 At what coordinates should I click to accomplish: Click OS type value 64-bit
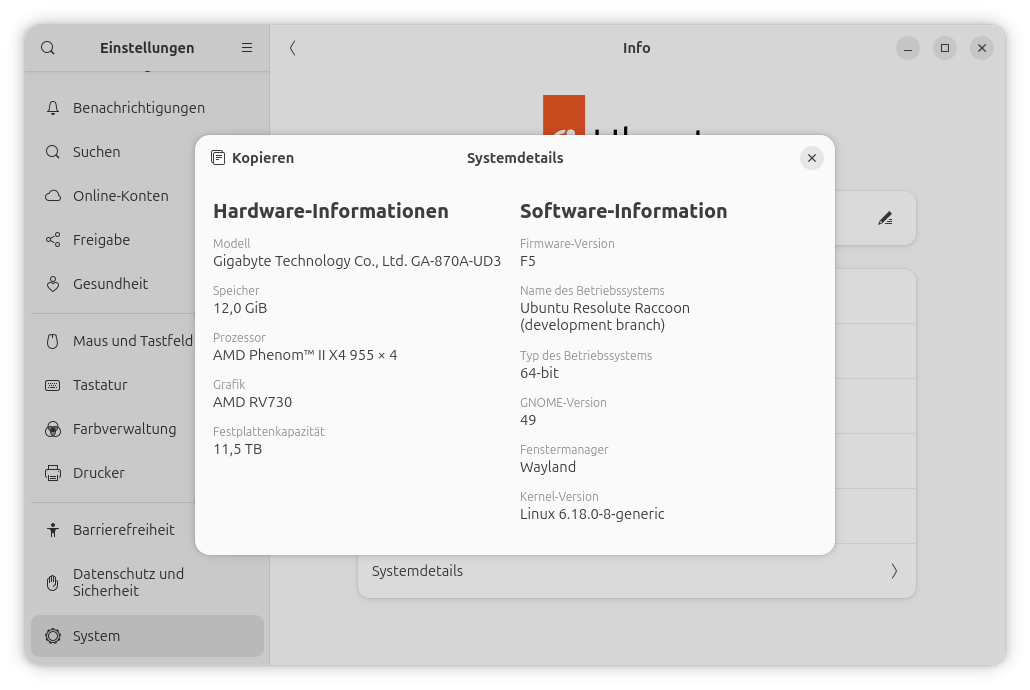pos(539,373)
